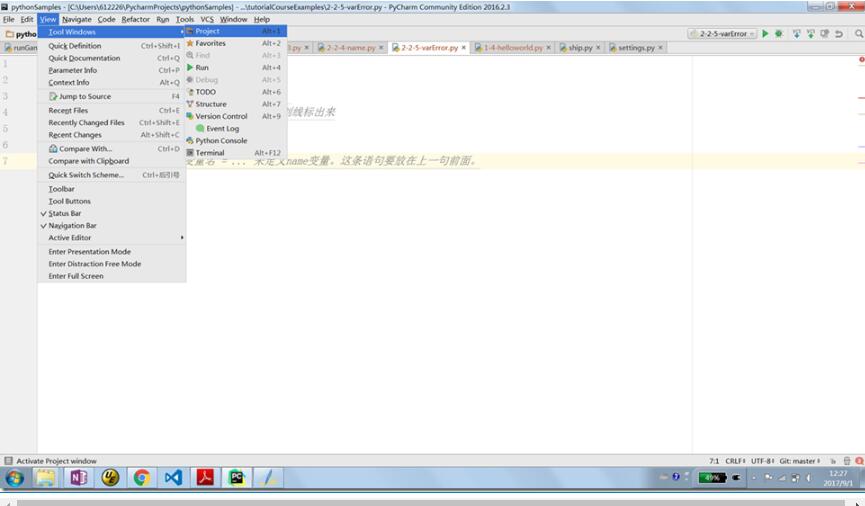Close the 2-2-5-varError.py tab
Image resolution: width=865 pixels, height=506 pixels.
[x=463, y=47]
